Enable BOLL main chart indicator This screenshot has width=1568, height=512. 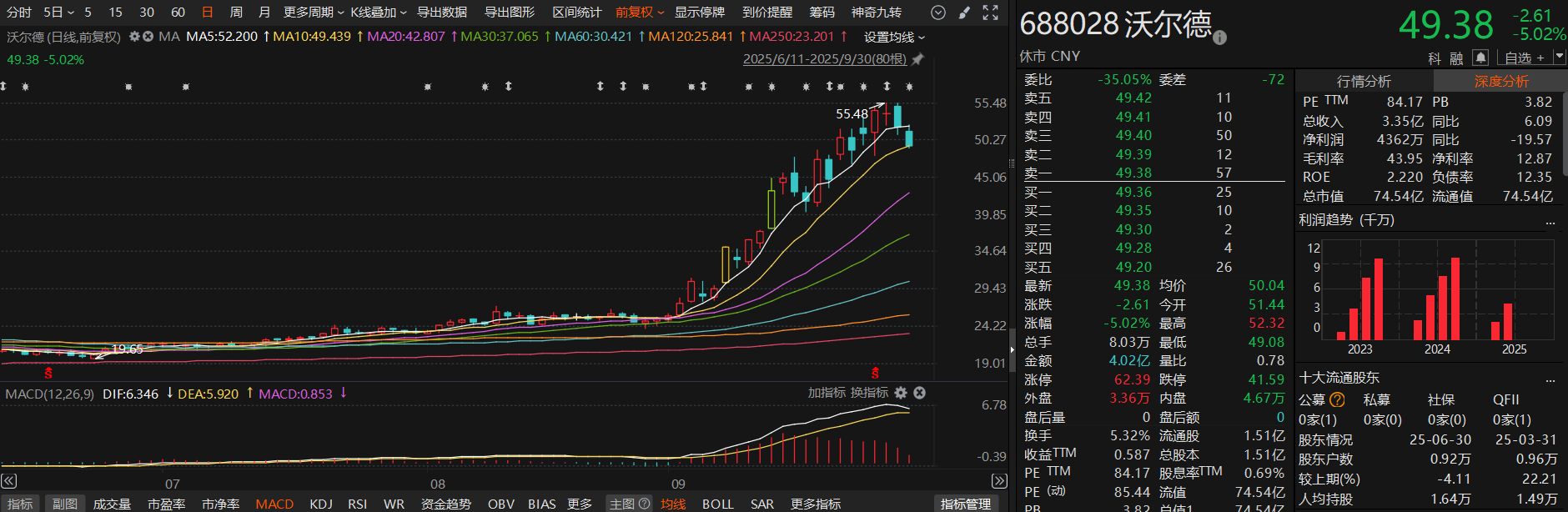coord(717,504)
